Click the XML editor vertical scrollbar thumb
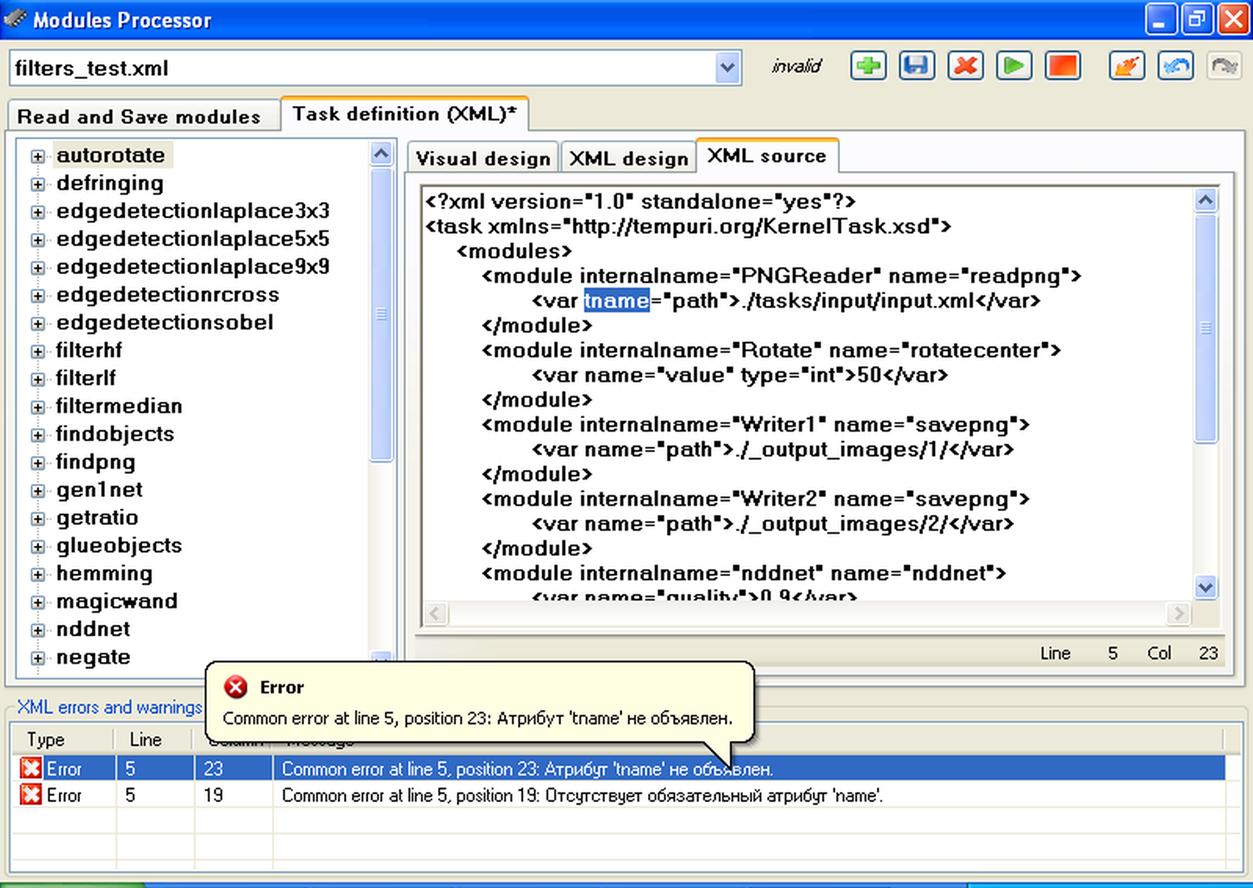The image size is (1253, 888). coord(1206,327)
